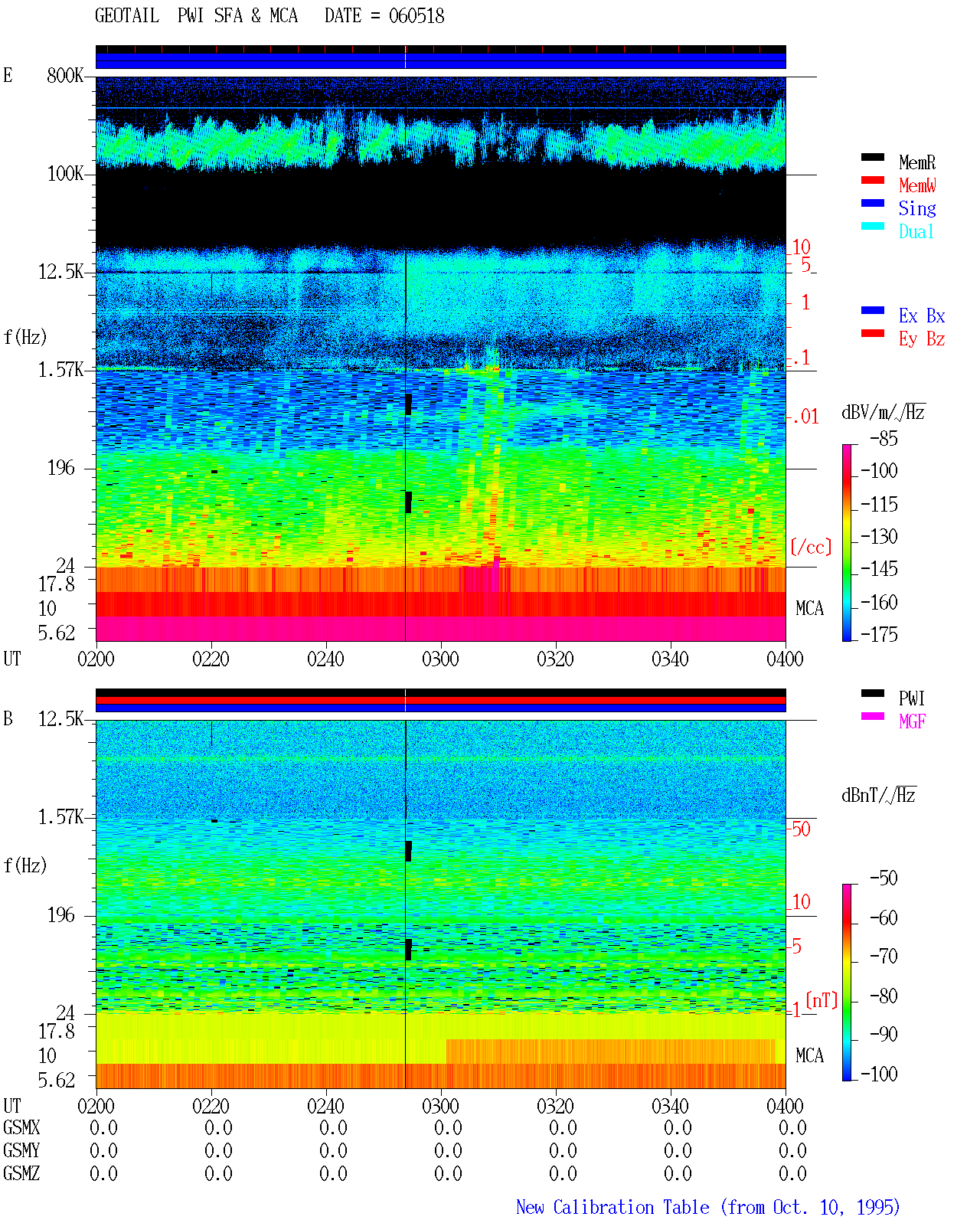Click the dBV/m electric field color scale bar
980x1220 pixels.
(x=847, y=542)
